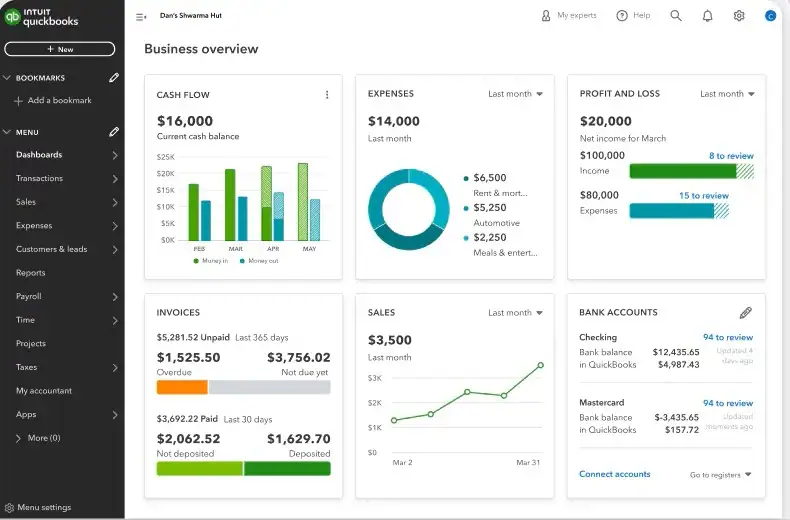
Task: Click the MAR green Money in bar
Action: click(x=230, y=205)
